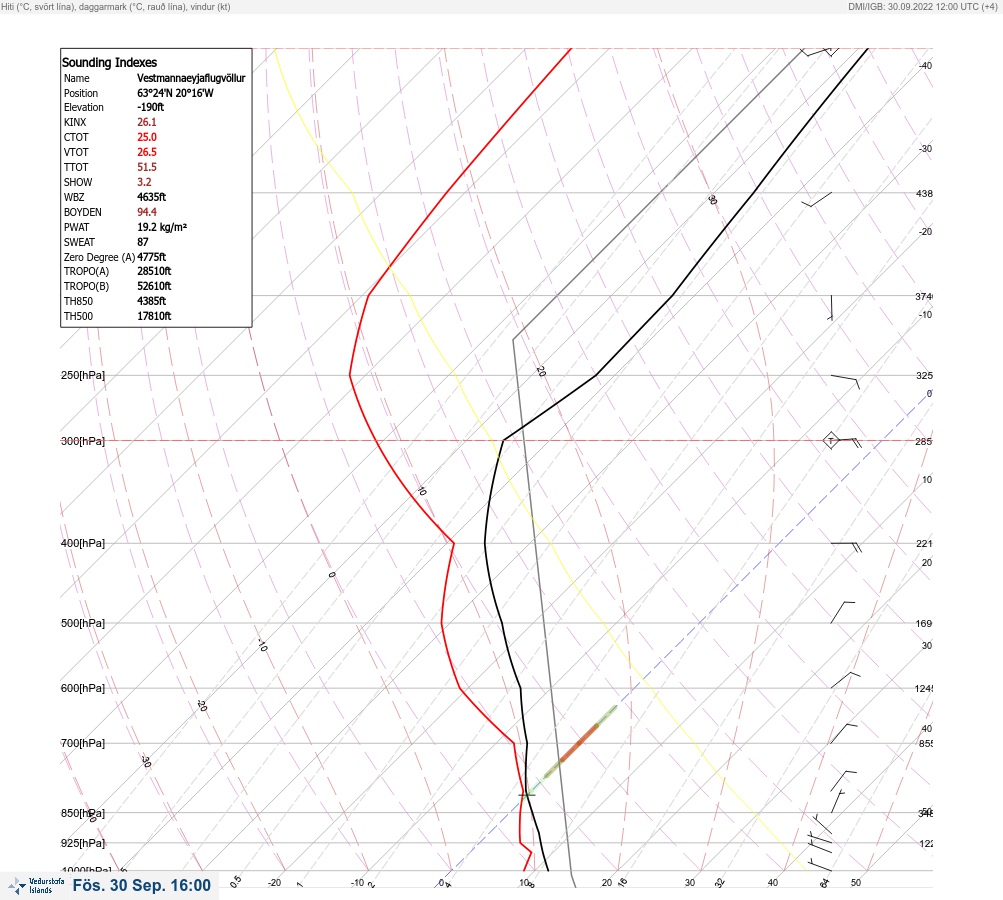
Task: Select elevation value -190ft
Action: [x=150, y=107]
